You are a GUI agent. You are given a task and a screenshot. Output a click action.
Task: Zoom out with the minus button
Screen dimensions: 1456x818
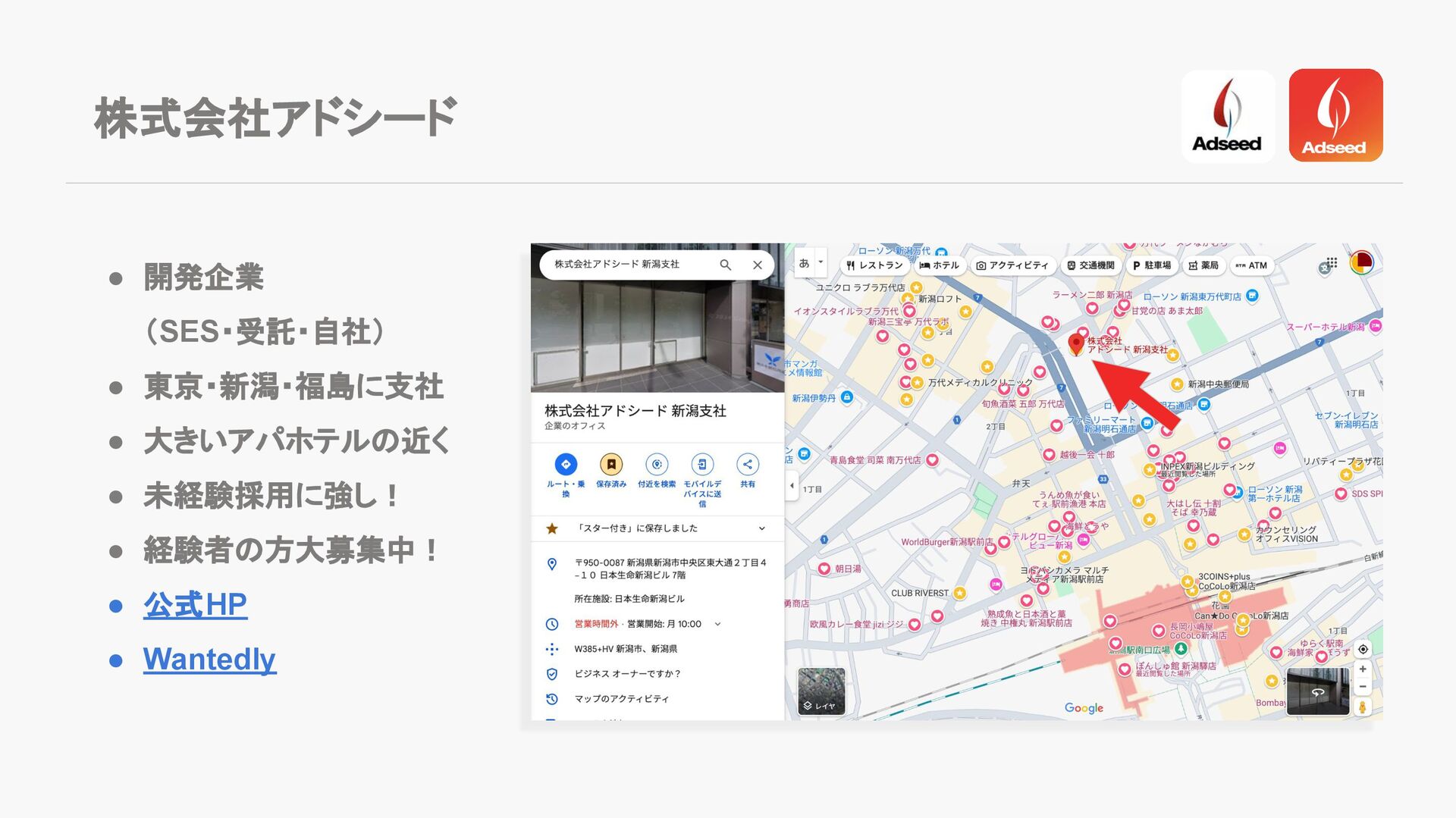(1363, 686)
